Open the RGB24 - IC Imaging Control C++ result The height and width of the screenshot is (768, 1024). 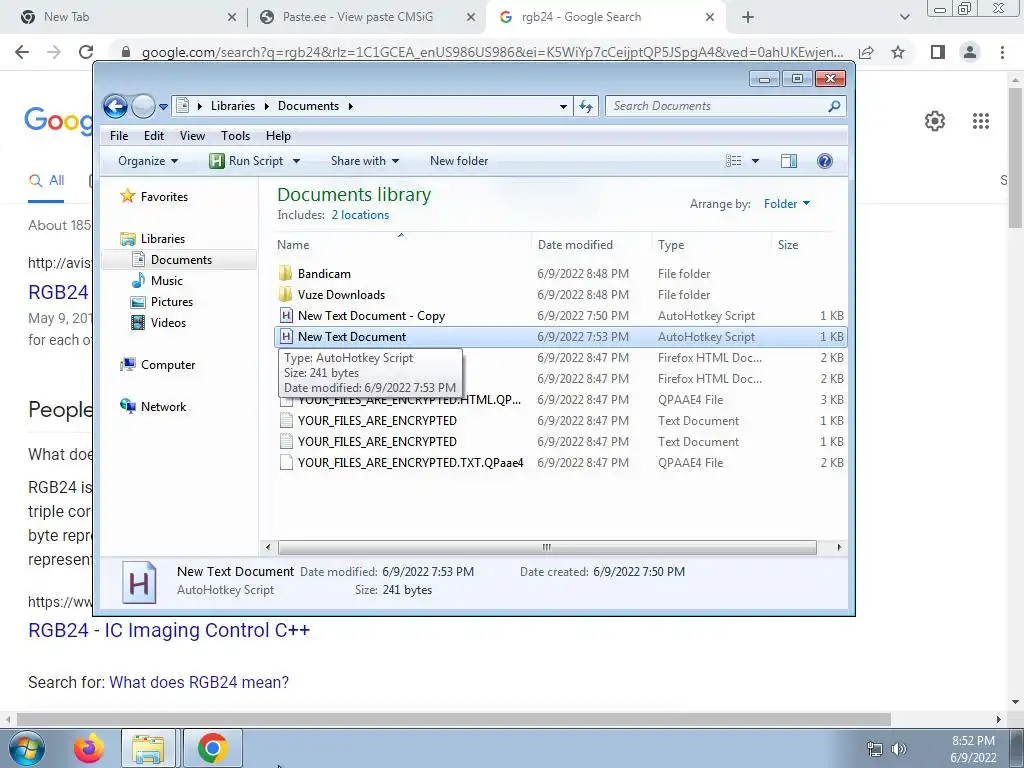pos(169,630)
